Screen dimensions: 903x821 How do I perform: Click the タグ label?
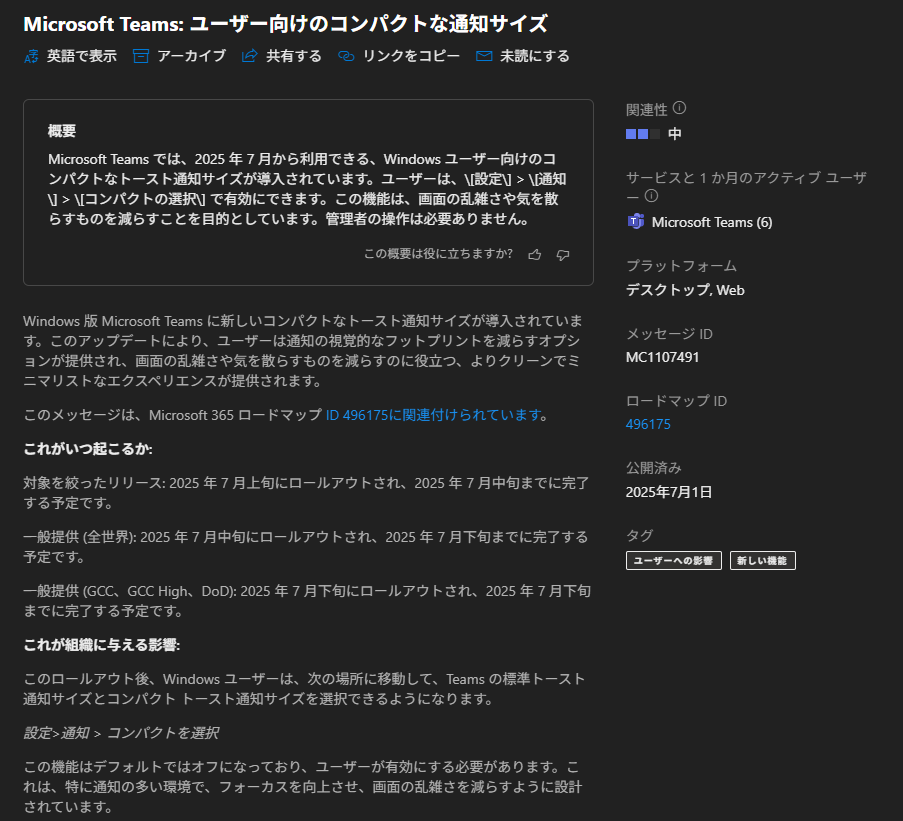[640, 535]
